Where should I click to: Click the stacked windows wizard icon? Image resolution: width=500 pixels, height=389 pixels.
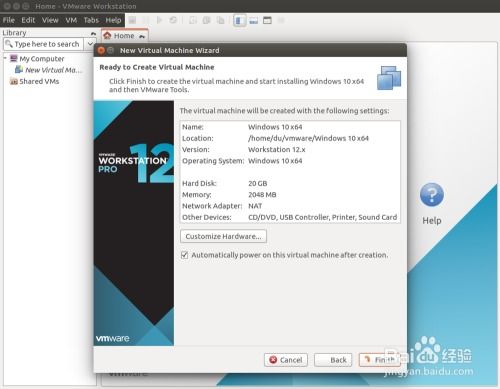[389, 78]
